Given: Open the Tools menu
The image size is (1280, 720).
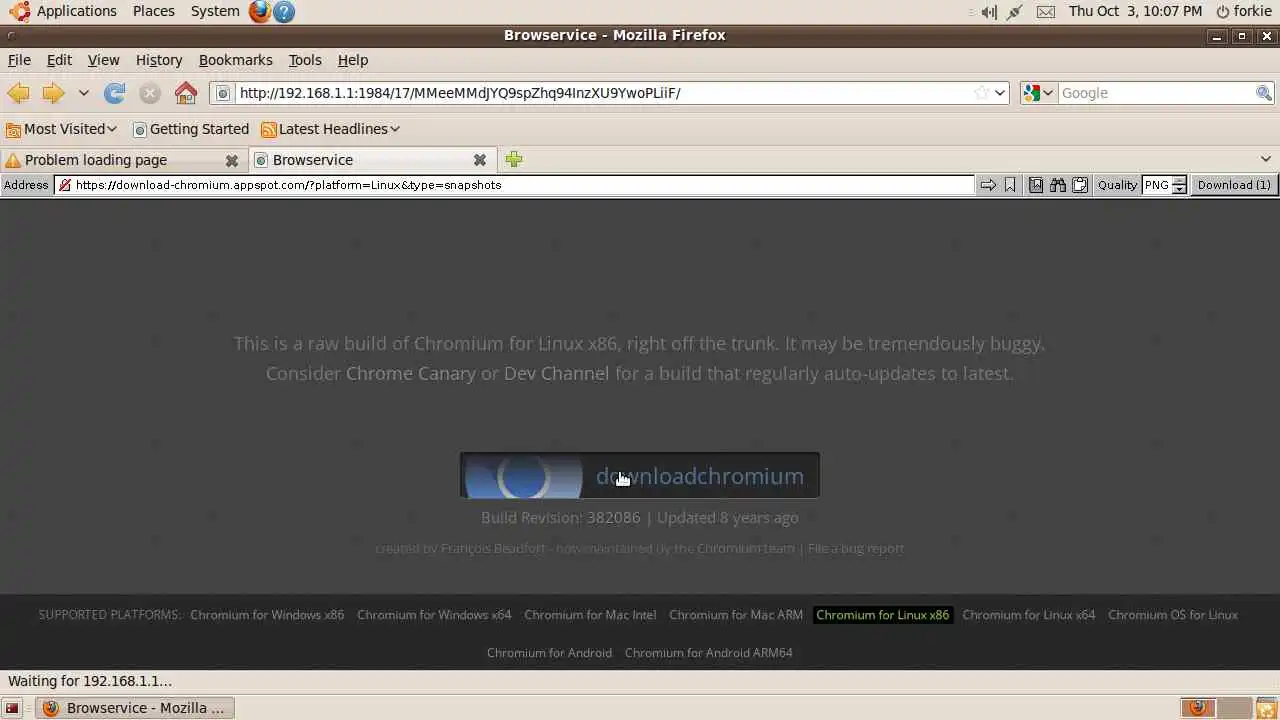Looking at the screenshot, I should [x=305, y=60].
